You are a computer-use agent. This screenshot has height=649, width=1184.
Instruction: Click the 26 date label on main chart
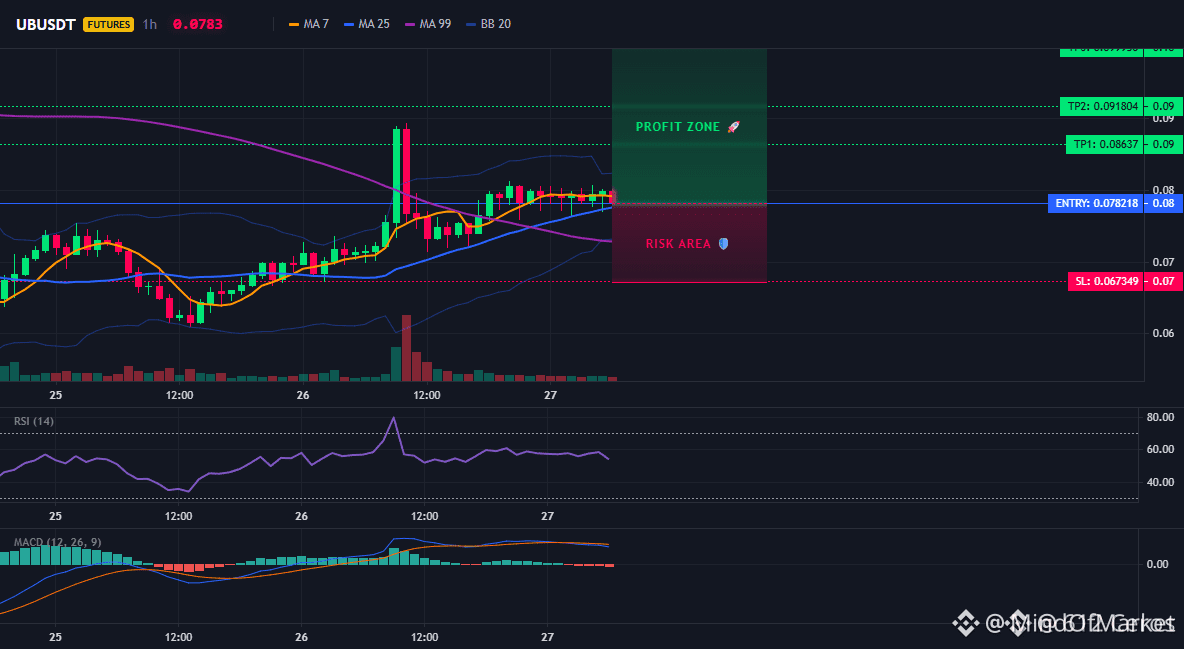(303, 395)
